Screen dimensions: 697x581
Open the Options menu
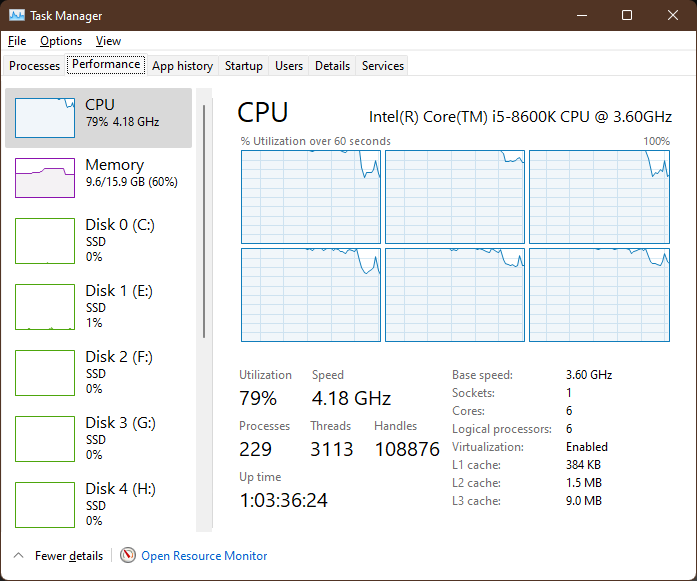[61, 41]
